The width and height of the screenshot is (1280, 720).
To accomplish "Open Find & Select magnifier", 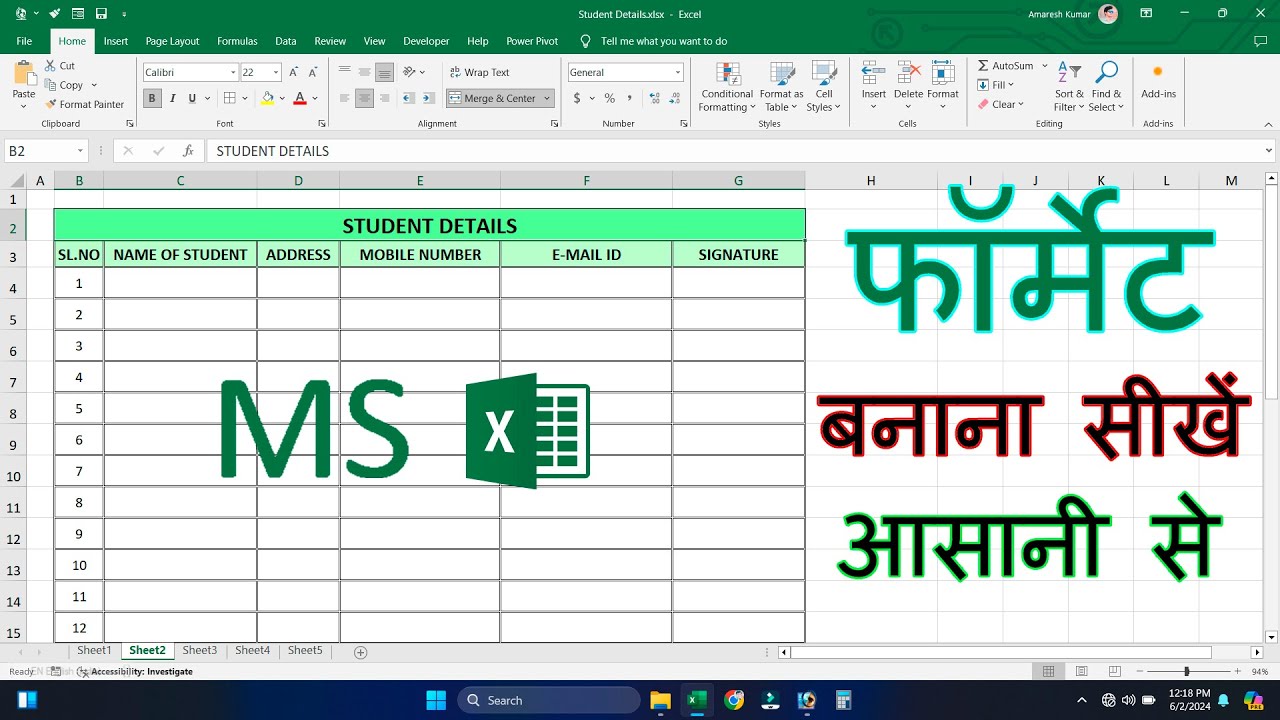I will (x=1106, y=87).
